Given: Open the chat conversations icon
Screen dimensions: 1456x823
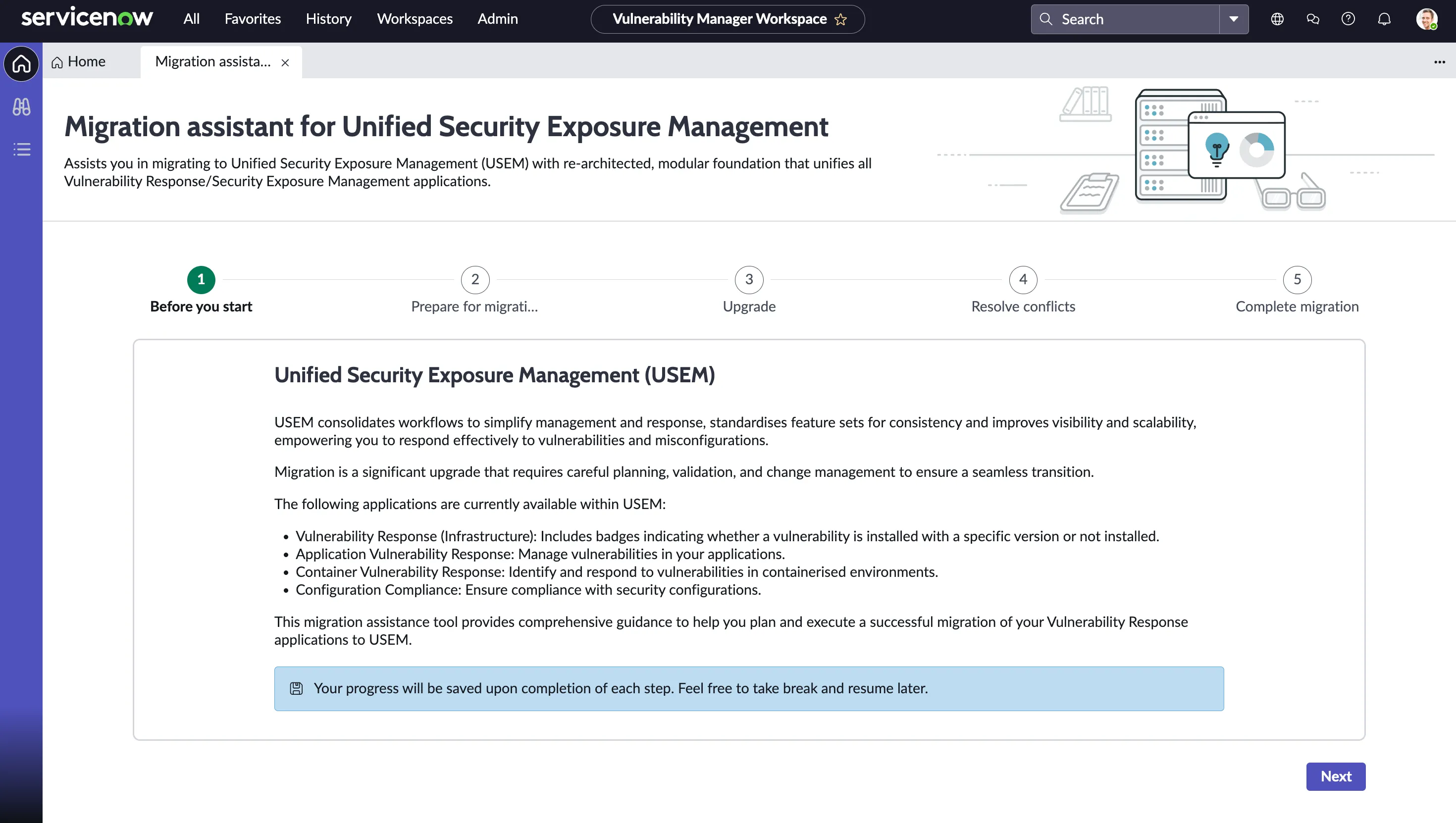Looking at the screenshot, I should coord(1312,19).
